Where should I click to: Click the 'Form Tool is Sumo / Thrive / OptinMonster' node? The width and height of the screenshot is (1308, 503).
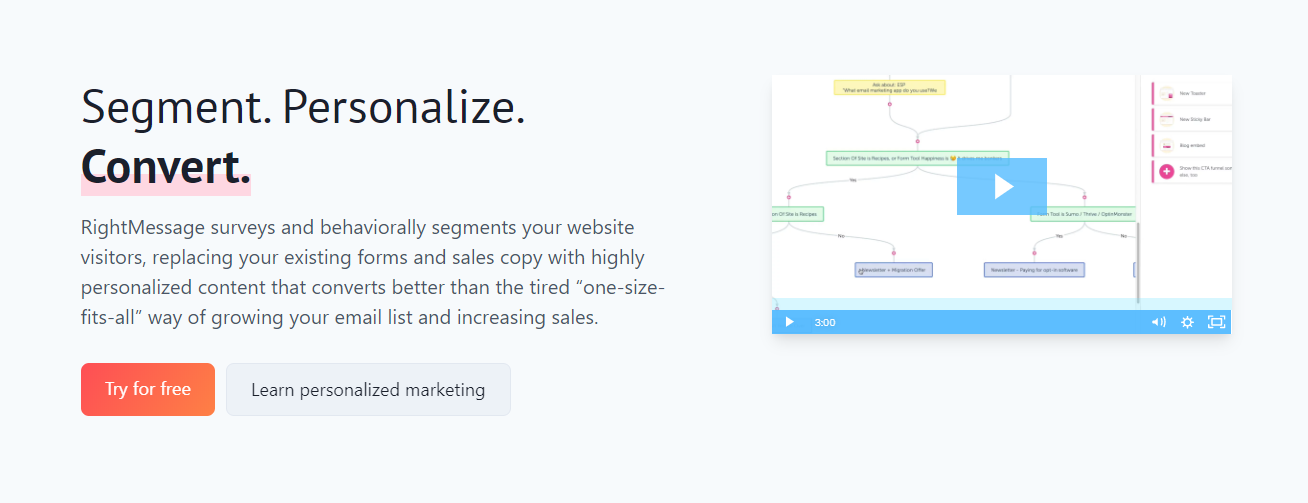(x=1083, y=214)
